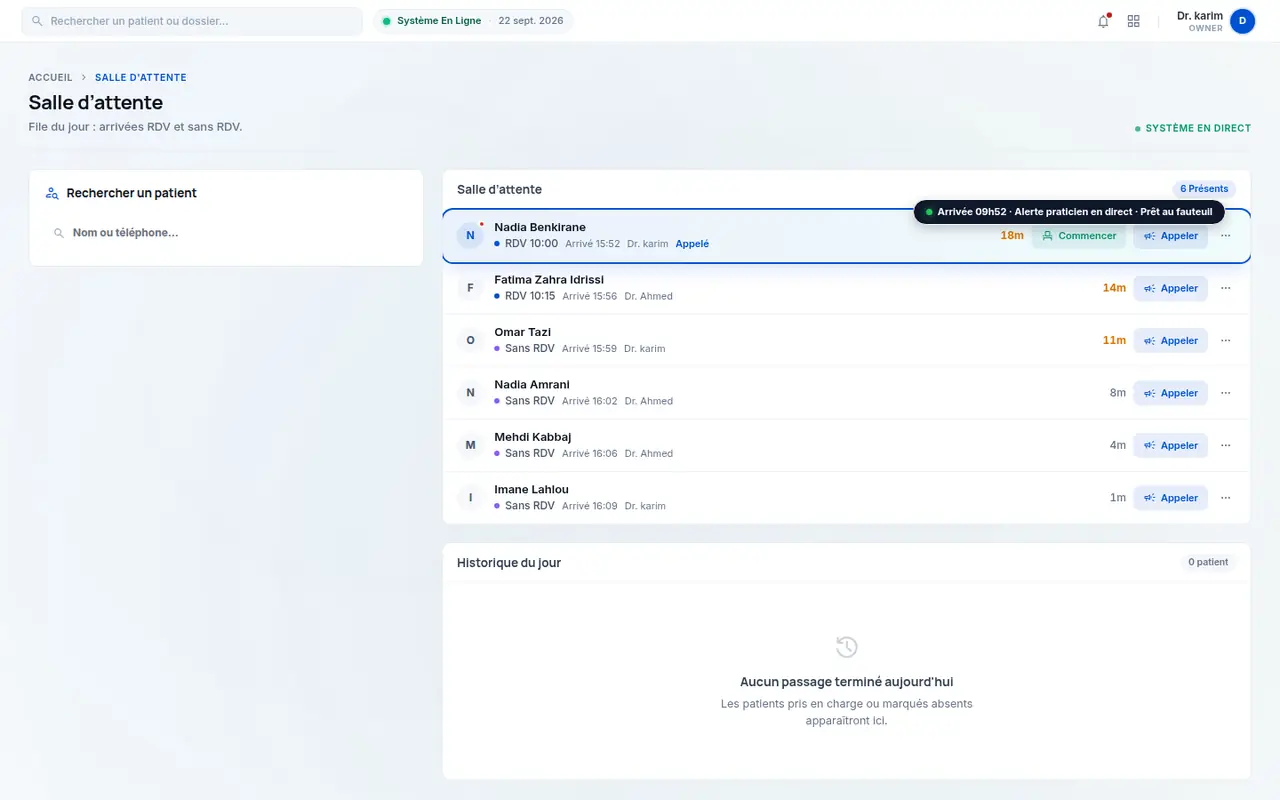Call Mehdi Kabbaj with Appeler
Image resolution: width=1280 pixels, height=800 pixels.
1170,445
